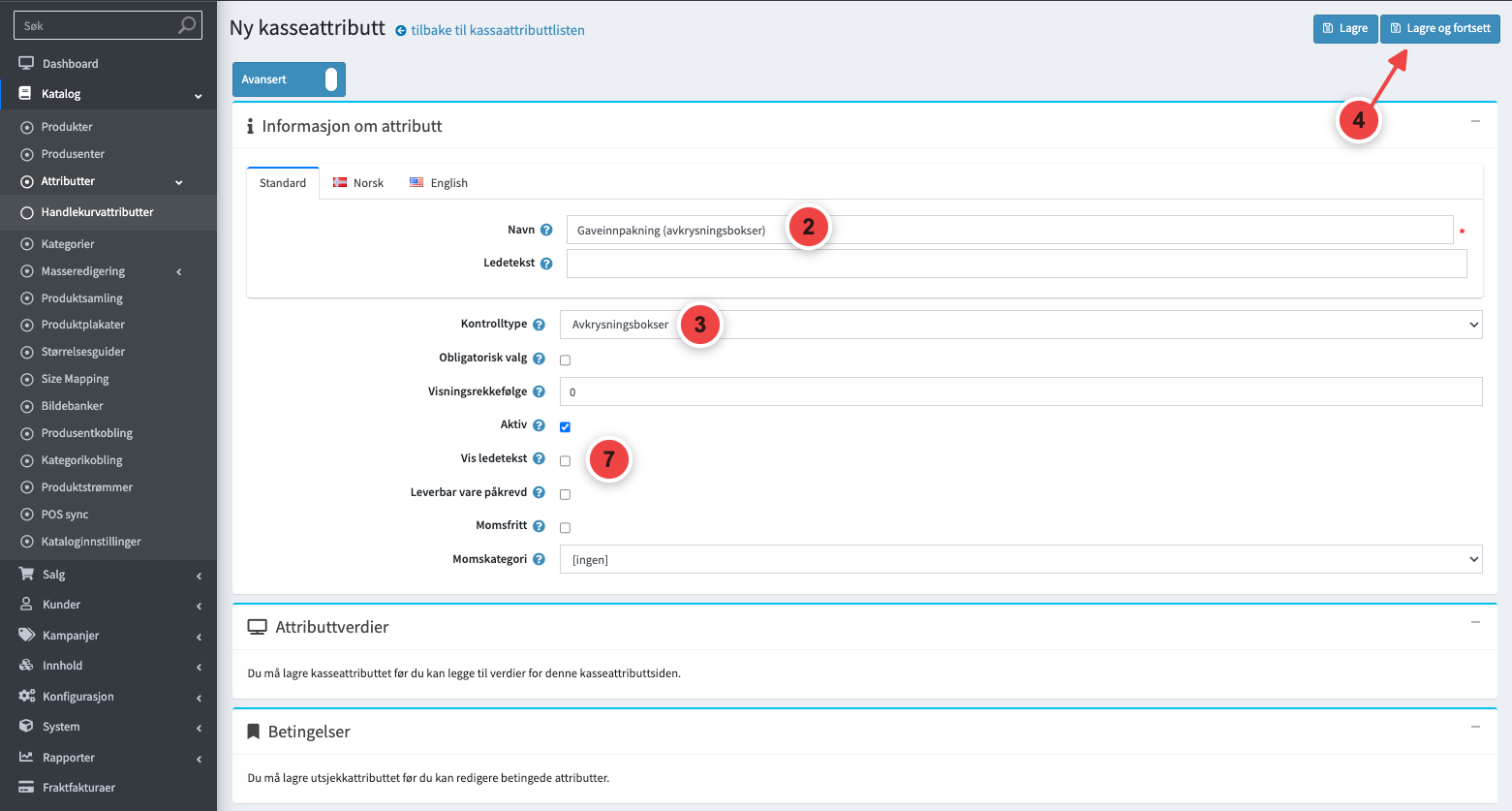
Task: Click help icon beside Kontrolltype
Action: click(539, 325)
